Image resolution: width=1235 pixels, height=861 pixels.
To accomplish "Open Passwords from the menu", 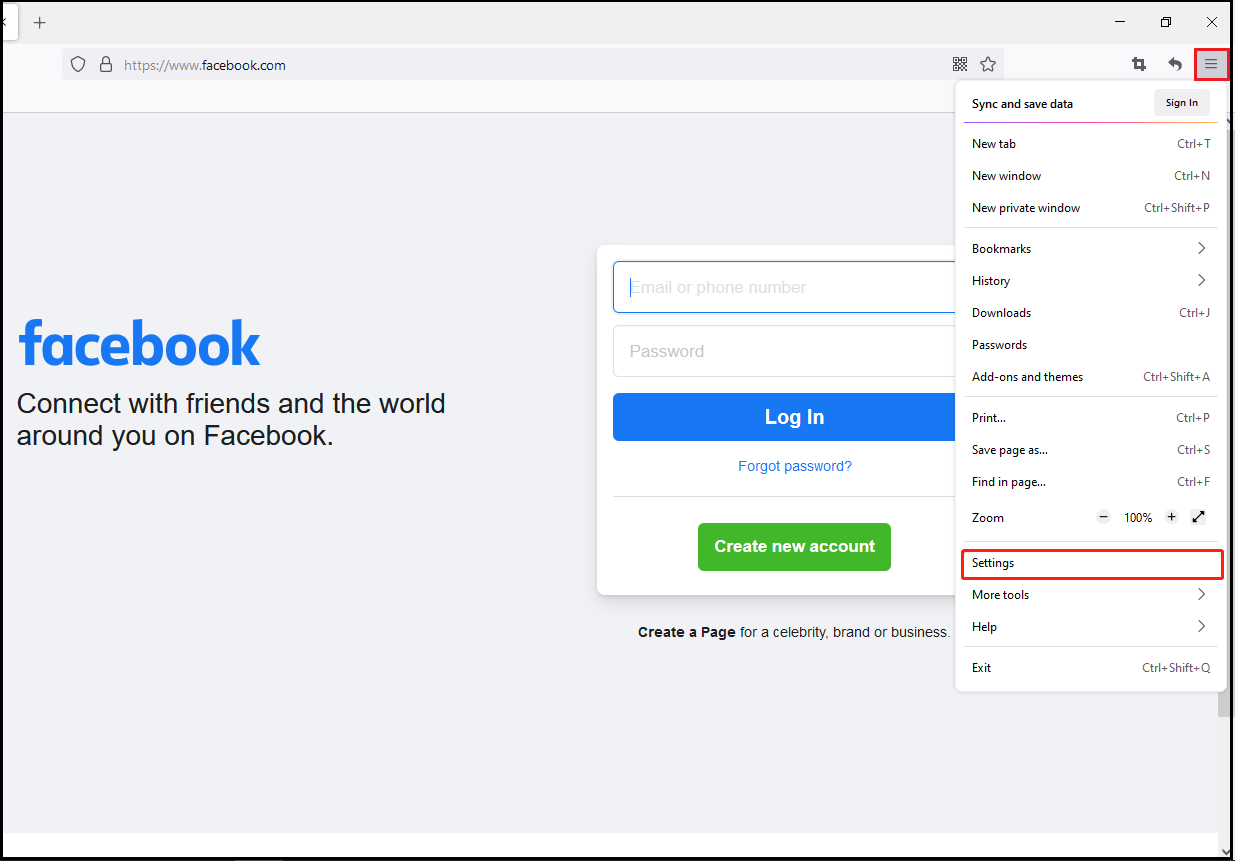I will tap(1091, 345).
